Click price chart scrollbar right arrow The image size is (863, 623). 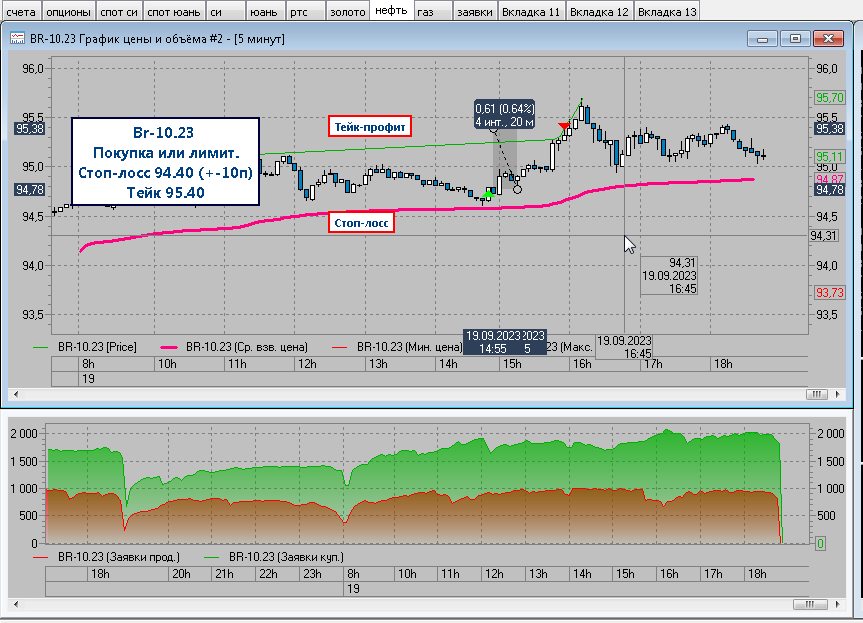click(838, 394)
